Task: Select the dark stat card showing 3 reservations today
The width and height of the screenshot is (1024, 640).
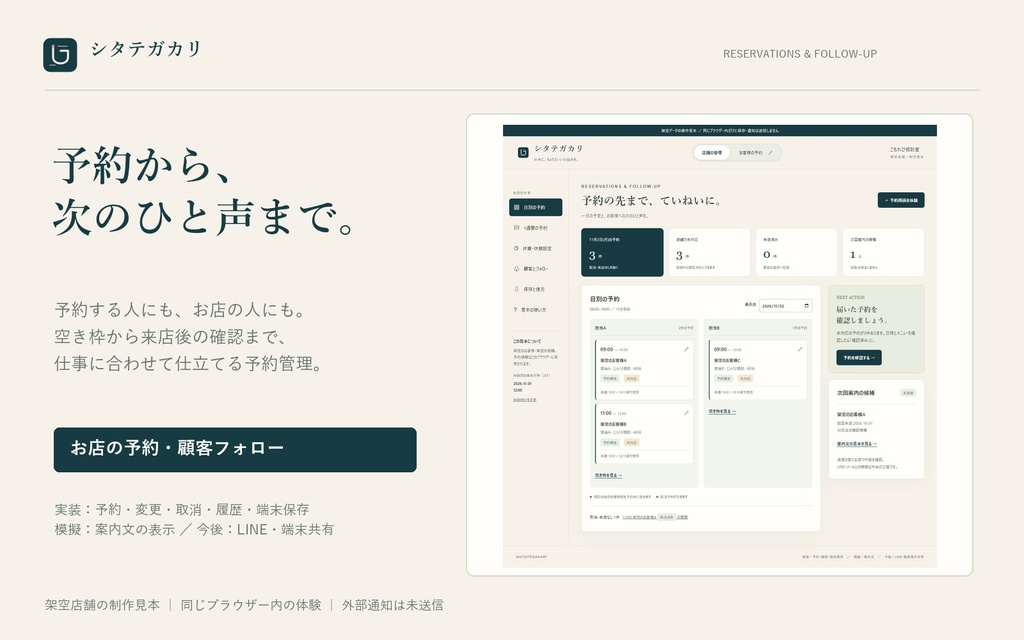Action: [622, 252]
